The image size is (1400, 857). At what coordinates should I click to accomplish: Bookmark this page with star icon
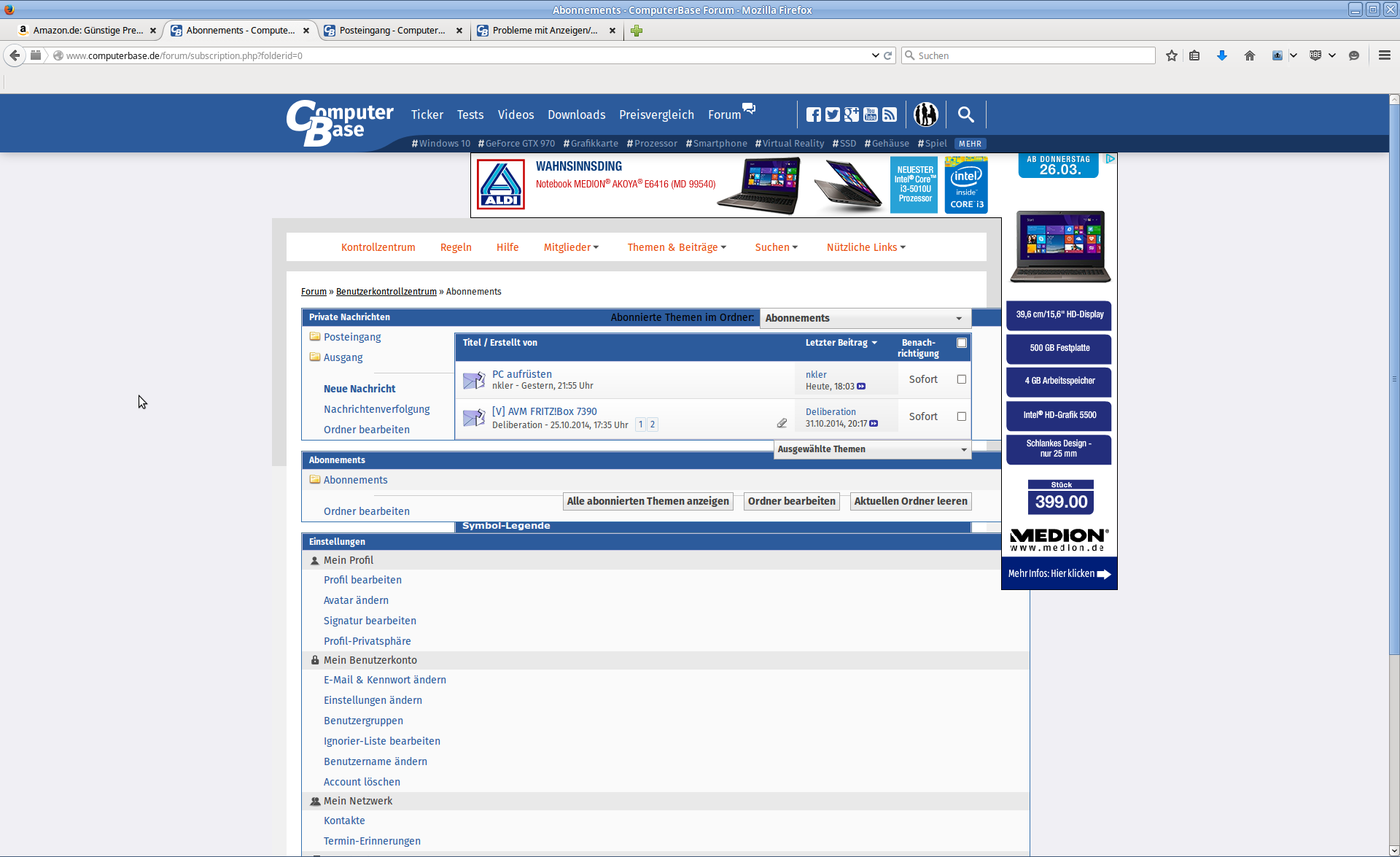tap(1171, 55)
